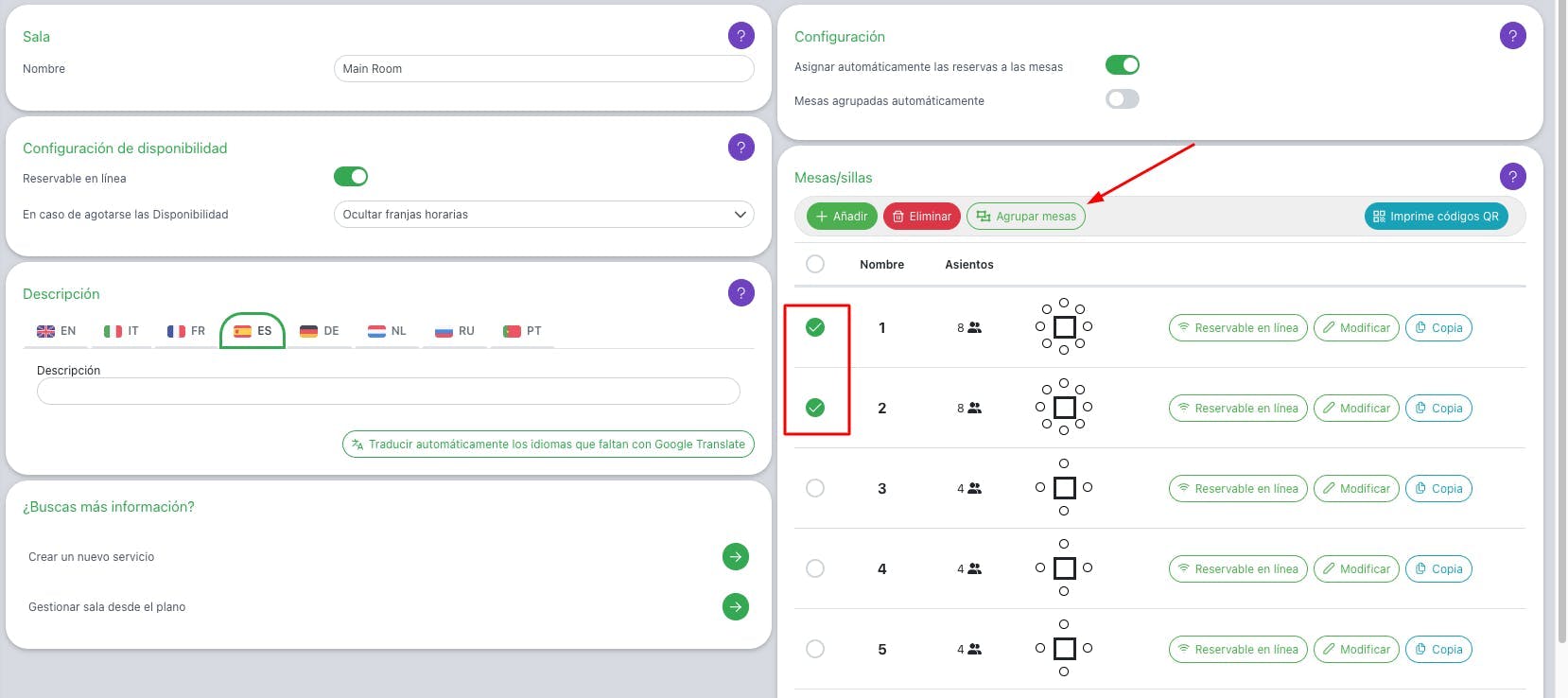This screenshot has height=698, width=1568.
Task: Click Modificar for table 2
Action: (x=1356, y=409)
